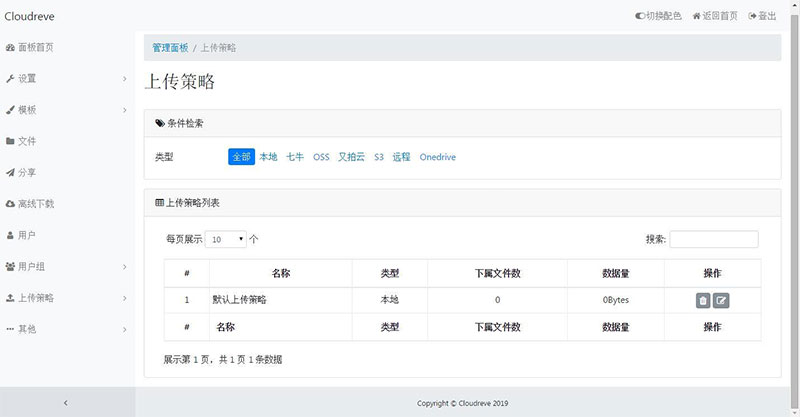
Task: Expand the 其他 sidebar menu
Action: click(65, 329)
